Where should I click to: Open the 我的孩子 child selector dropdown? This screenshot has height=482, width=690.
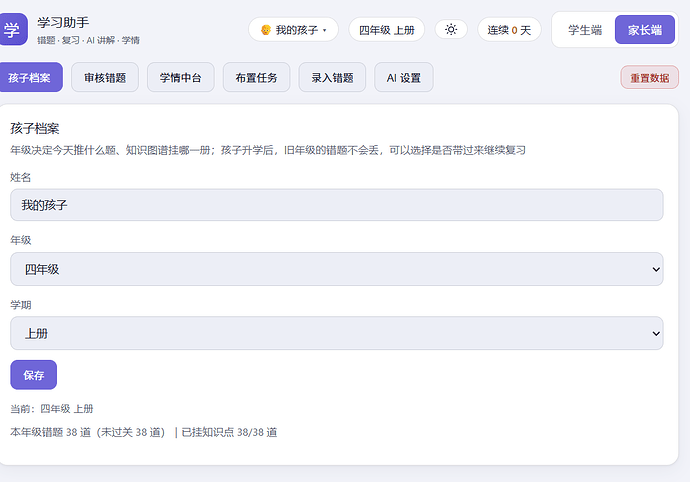pos(293,29)
